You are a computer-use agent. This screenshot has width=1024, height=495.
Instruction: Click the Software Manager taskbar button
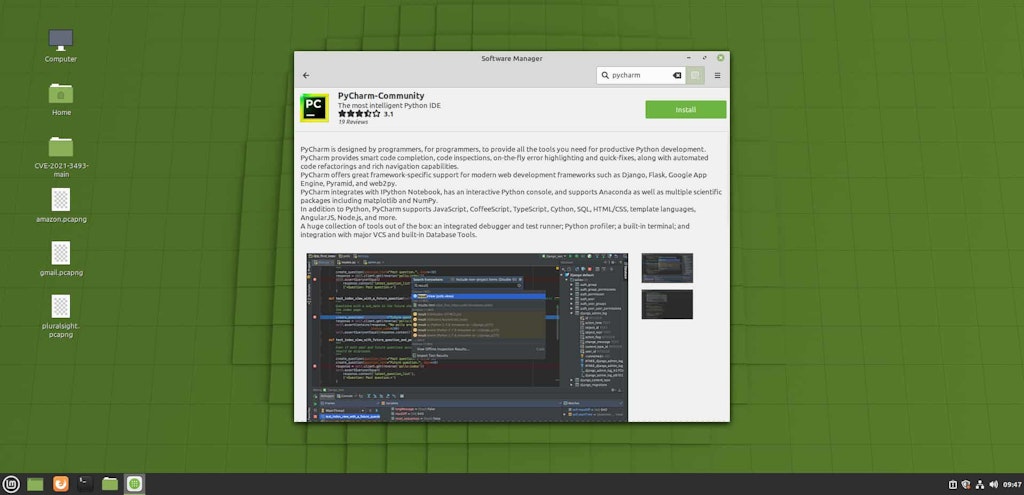[135, 484]
